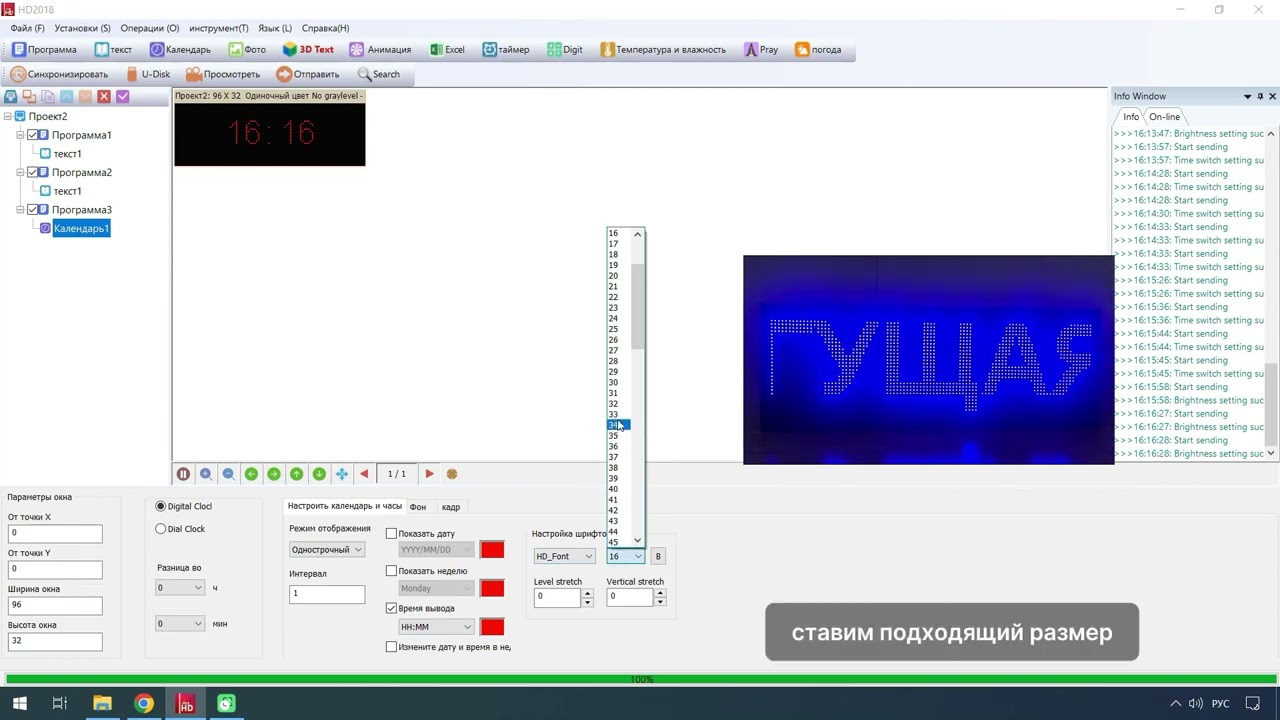
Task: Add a new Программа from the toolbar
Action: [44, 49]
